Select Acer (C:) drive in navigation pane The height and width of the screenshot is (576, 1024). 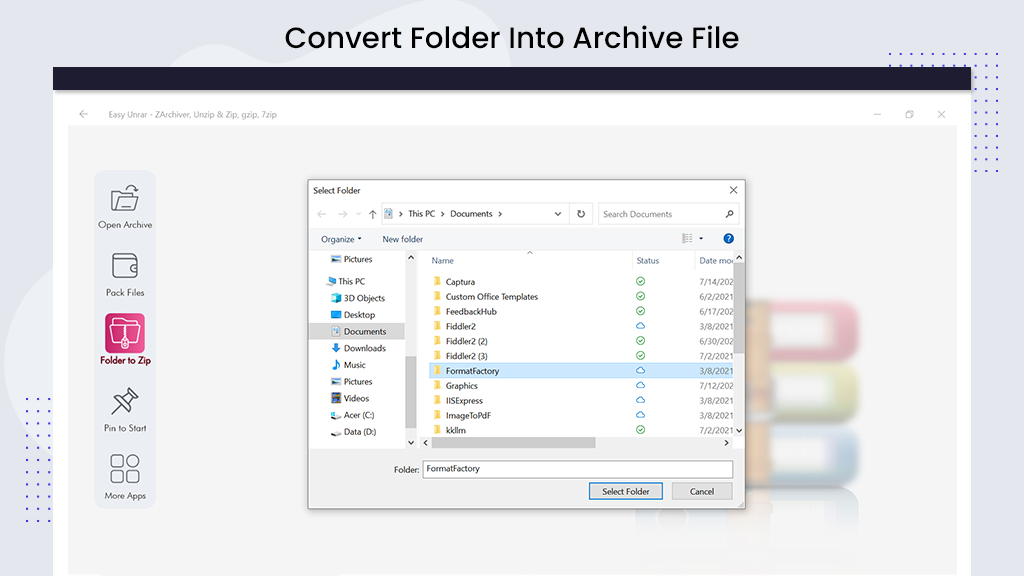[x=358, y=415]
